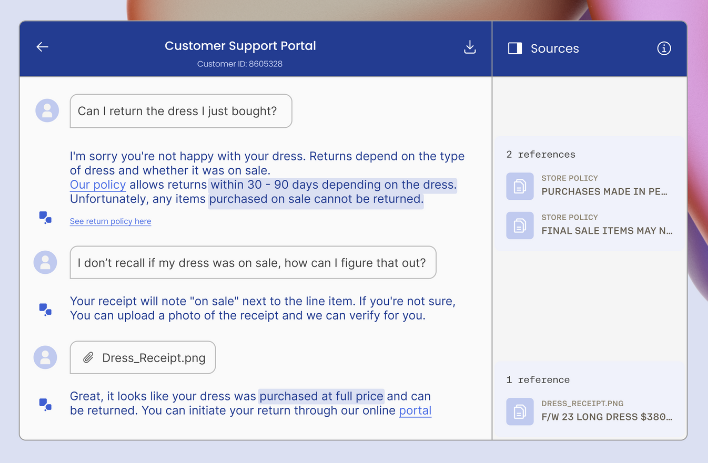
Task: Click 'FINAL SALE ITEMS MAY N…' source title
Action: pos(607,231)
